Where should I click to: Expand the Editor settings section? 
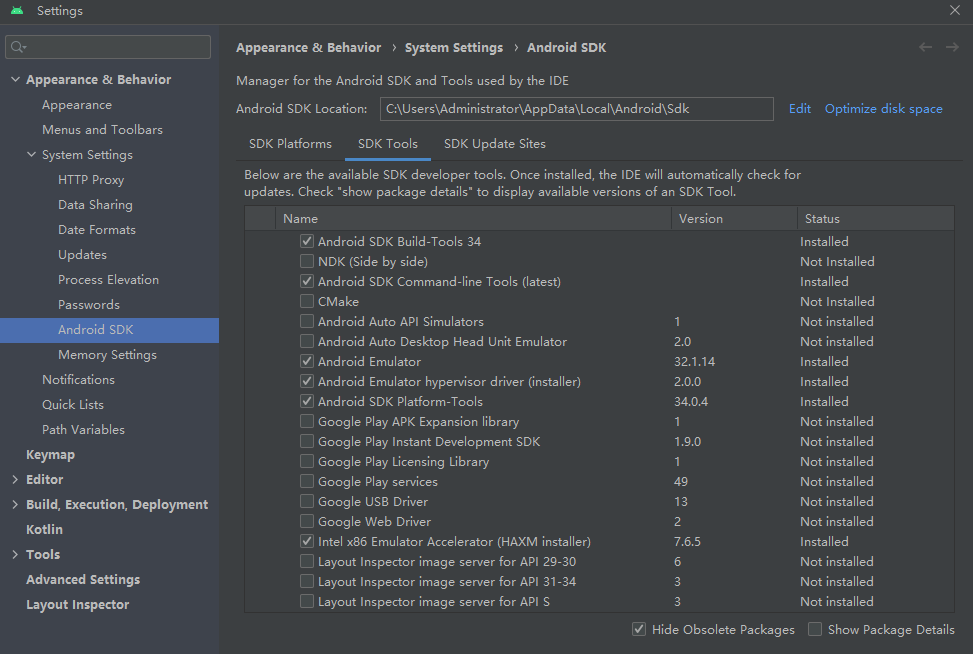15,480
